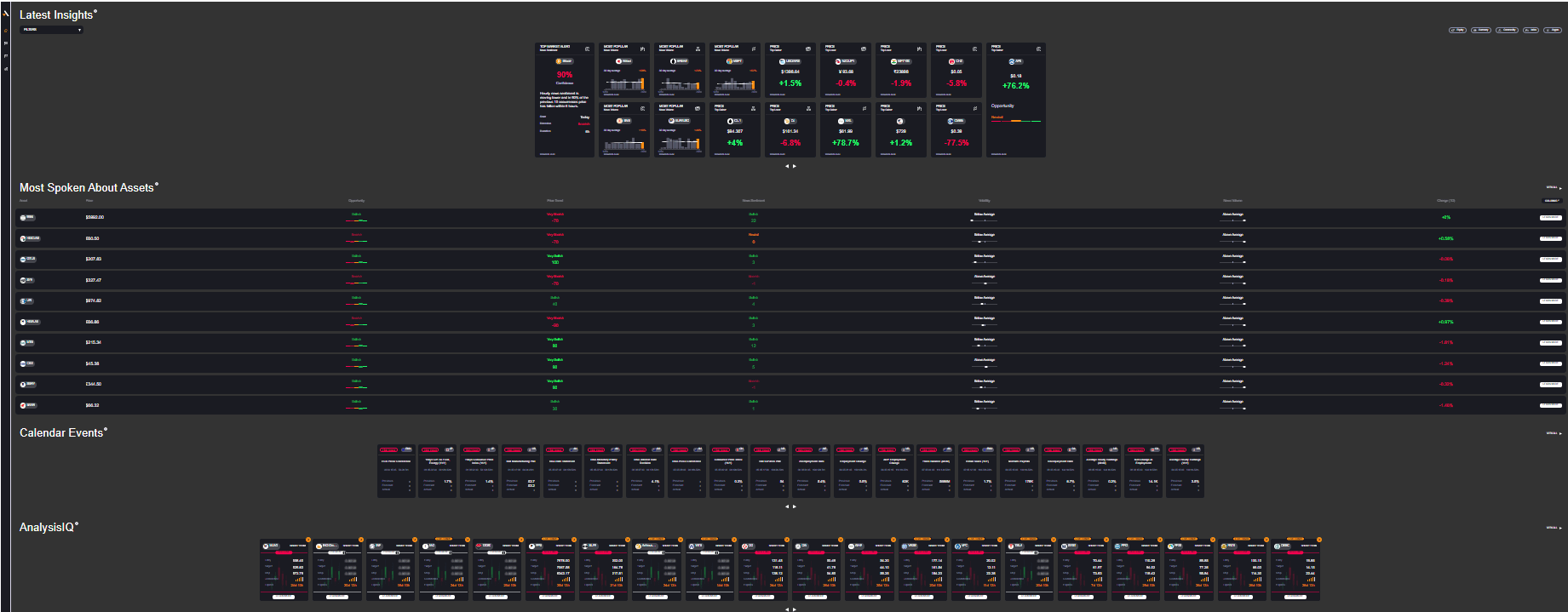Click the +0.58% change value in the table
Viewport: 1568px width, 612px height.
[x=1445, y=238]
